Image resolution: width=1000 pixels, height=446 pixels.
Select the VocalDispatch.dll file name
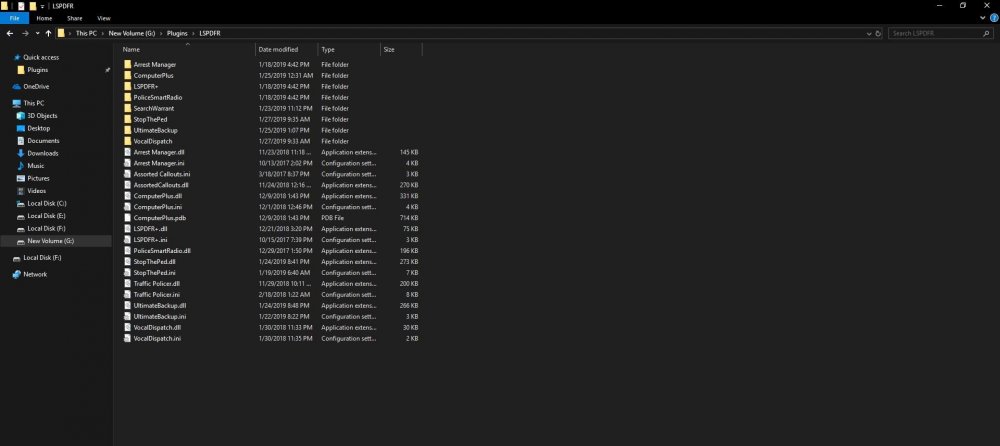(157, 328)
